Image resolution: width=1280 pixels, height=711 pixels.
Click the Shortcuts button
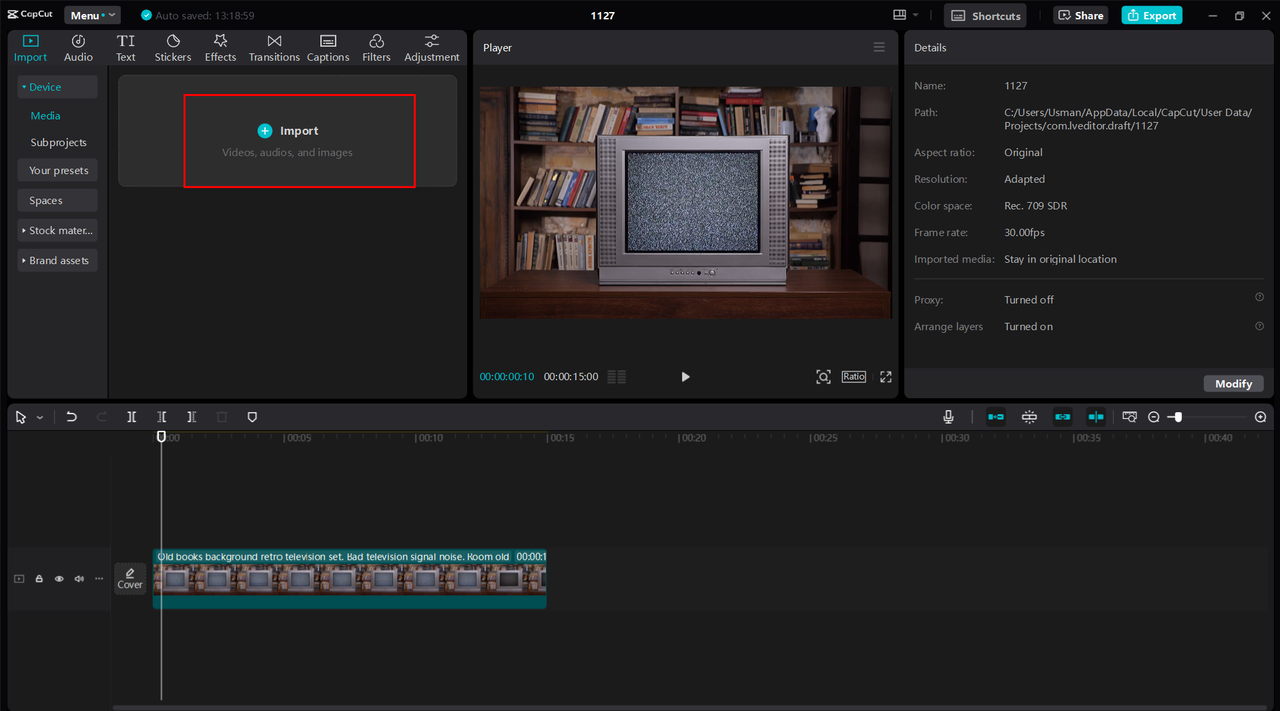985,15
